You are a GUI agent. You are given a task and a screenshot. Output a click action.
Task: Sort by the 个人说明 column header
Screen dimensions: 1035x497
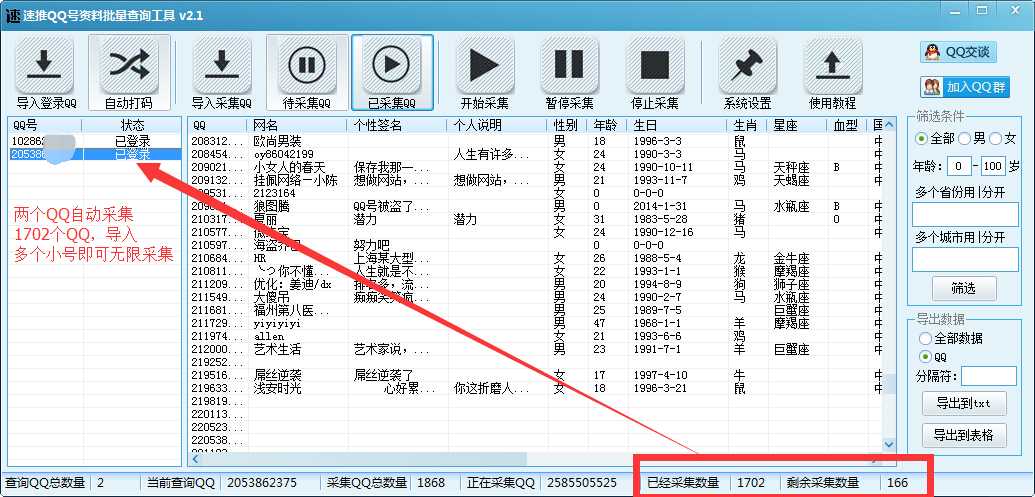498,125
